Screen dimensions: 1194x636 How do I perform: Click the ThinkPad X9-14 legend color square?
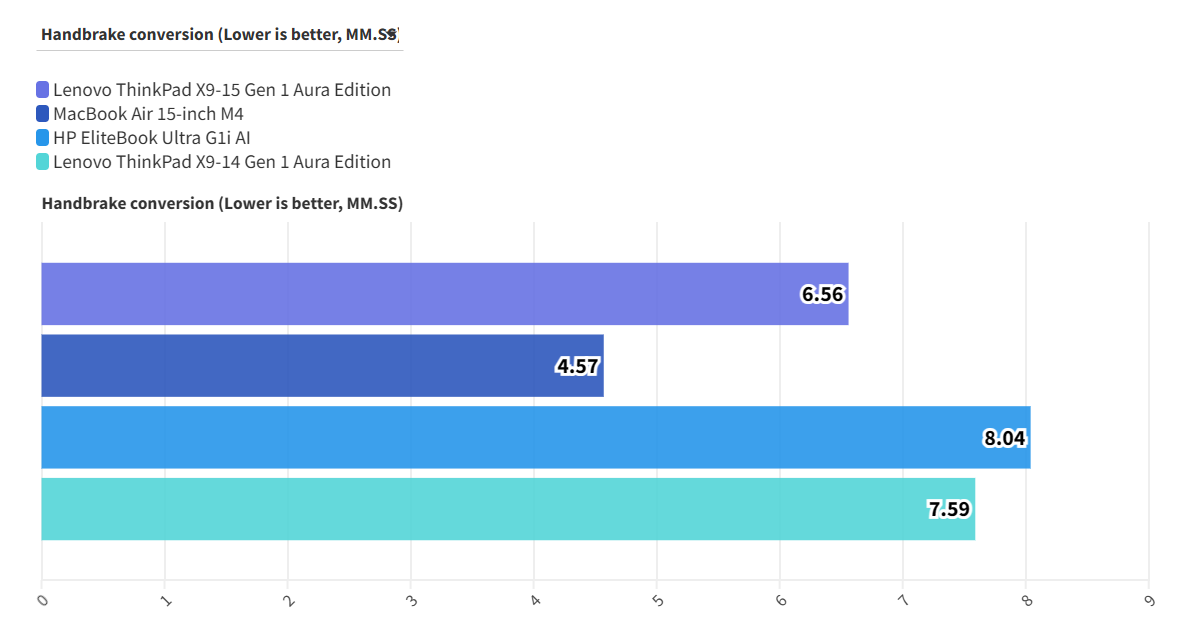coord(42,162)
